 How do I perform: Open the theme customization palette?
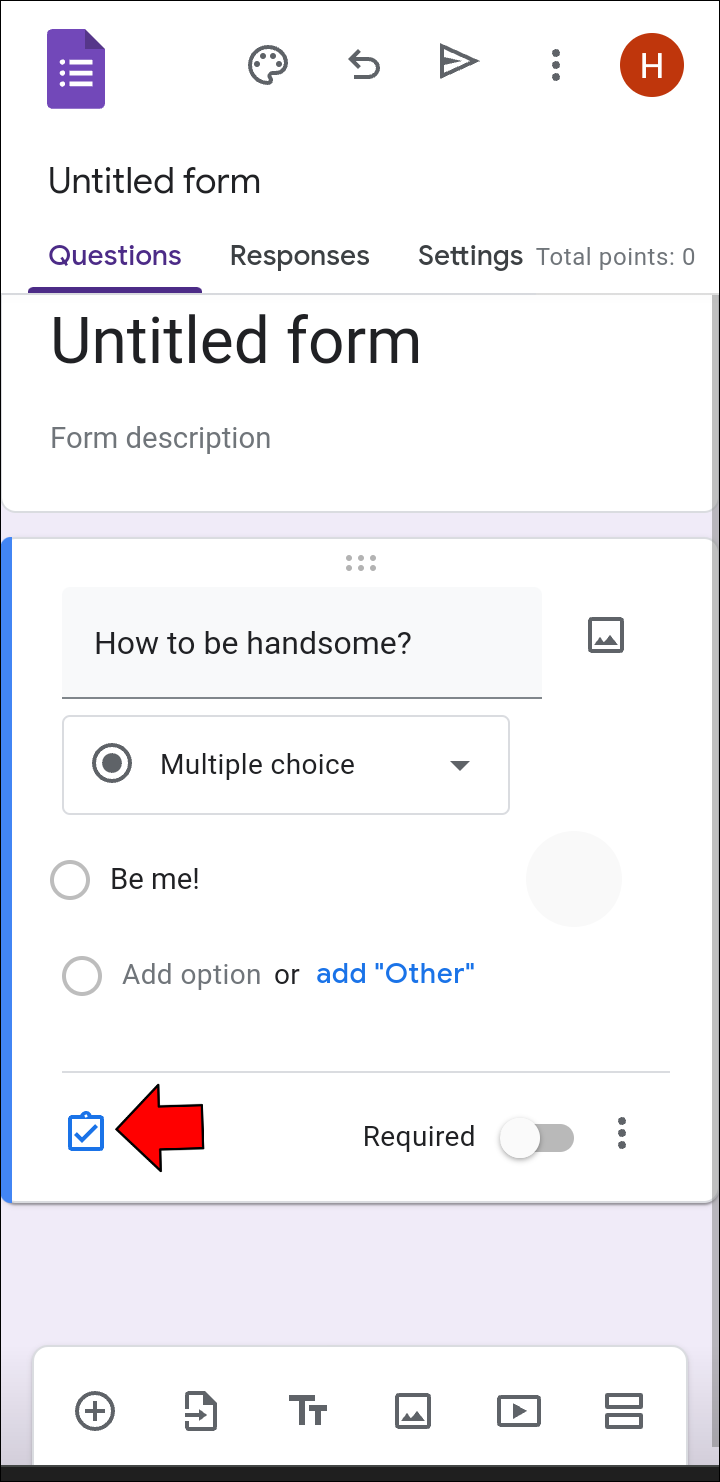268,66
